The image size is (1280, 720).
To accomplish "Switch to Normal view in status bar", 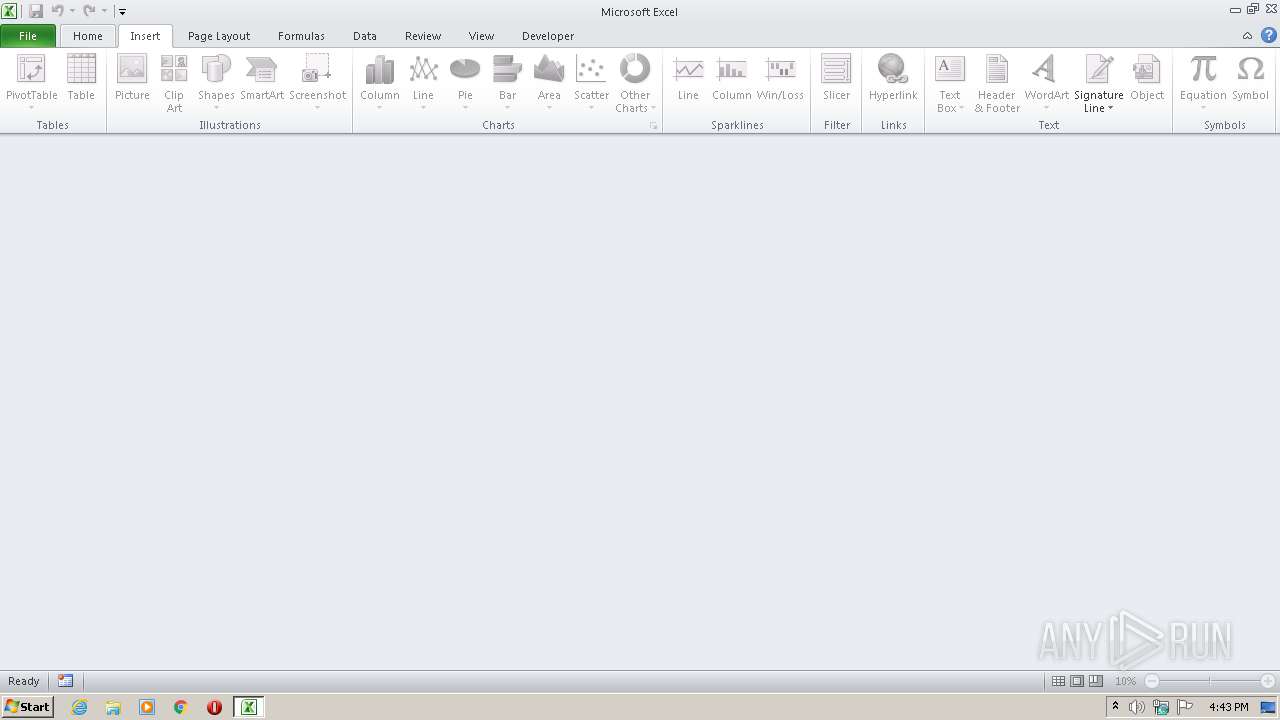I will tap(1058, 681).
